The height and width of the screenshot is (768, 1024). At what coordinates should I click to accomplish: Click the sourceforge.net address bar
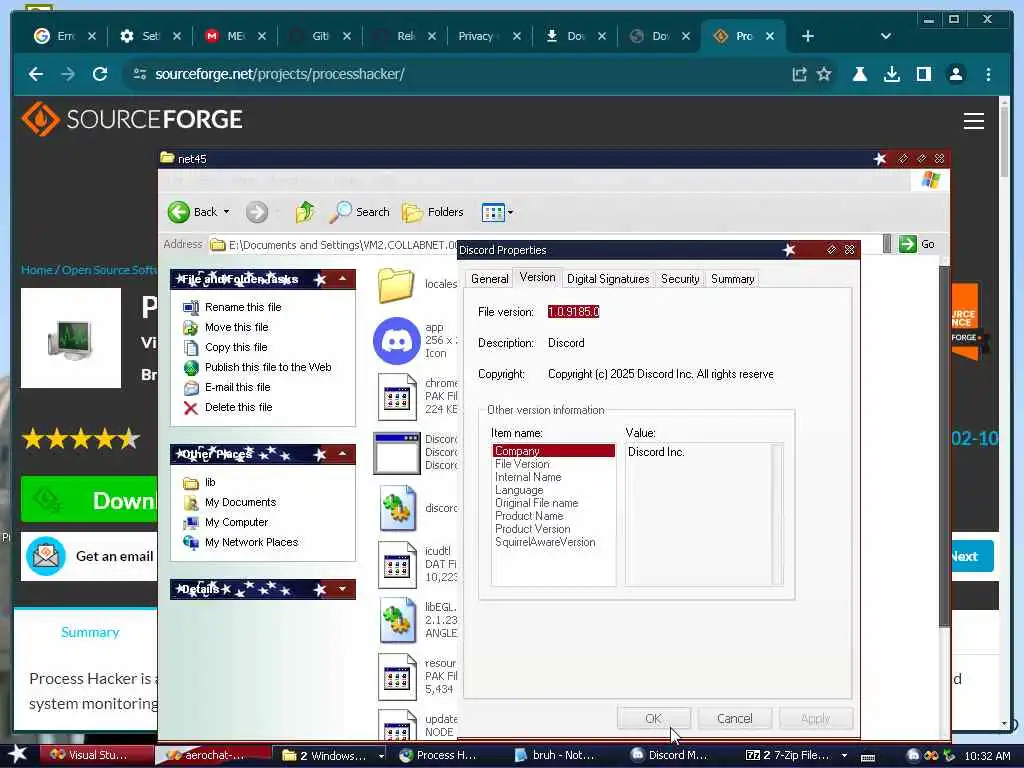[457, 74]
